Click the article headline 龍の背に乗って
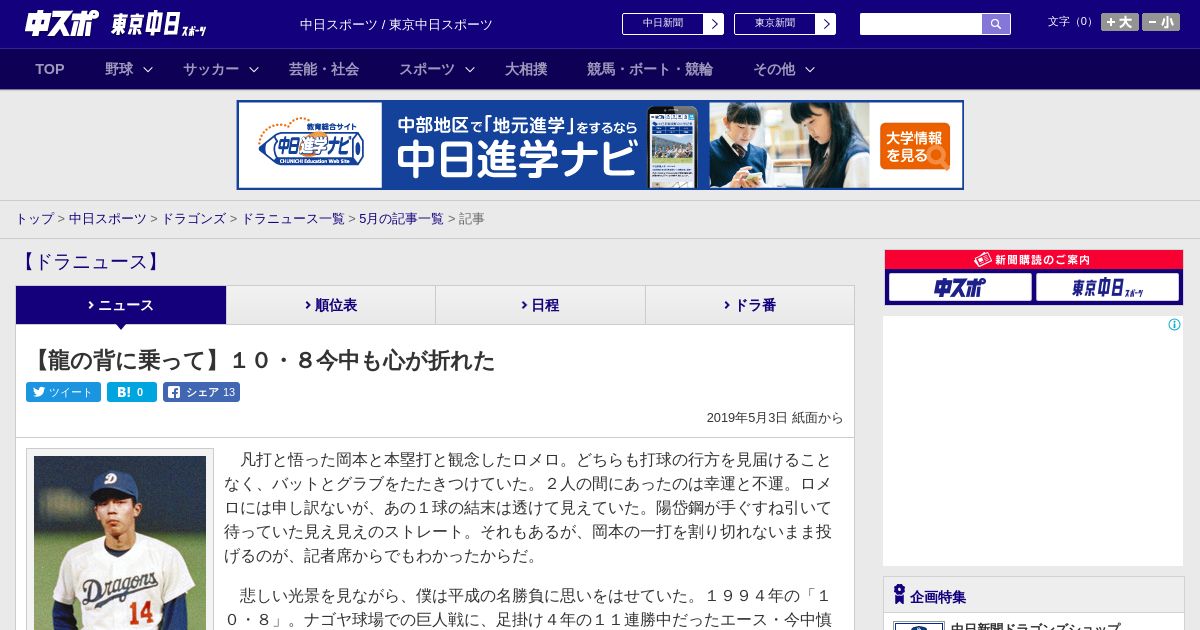This screenshot has height=630, width=1200. (262, 360)
